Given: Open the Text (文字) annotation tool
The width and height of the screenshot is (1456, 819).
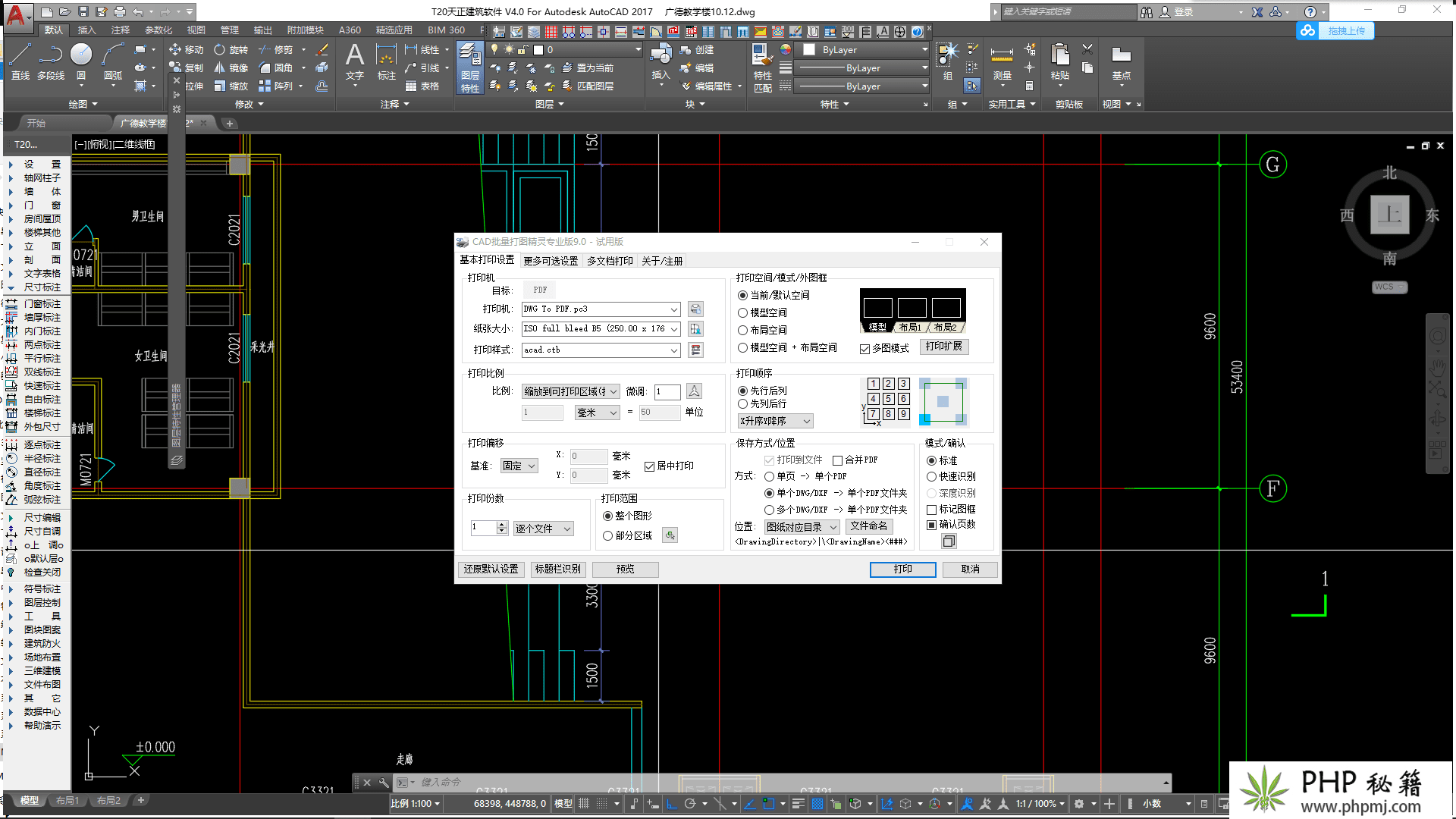Looking at the screenshot, I should point(354,62).
